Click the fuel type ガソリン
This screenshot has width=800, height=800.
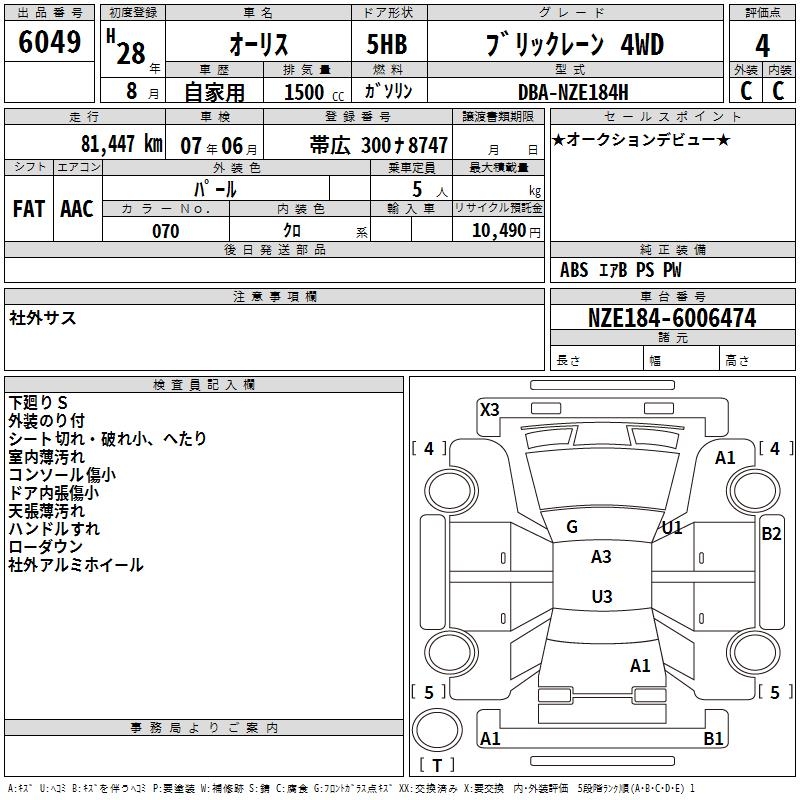[x=388, y=91]
